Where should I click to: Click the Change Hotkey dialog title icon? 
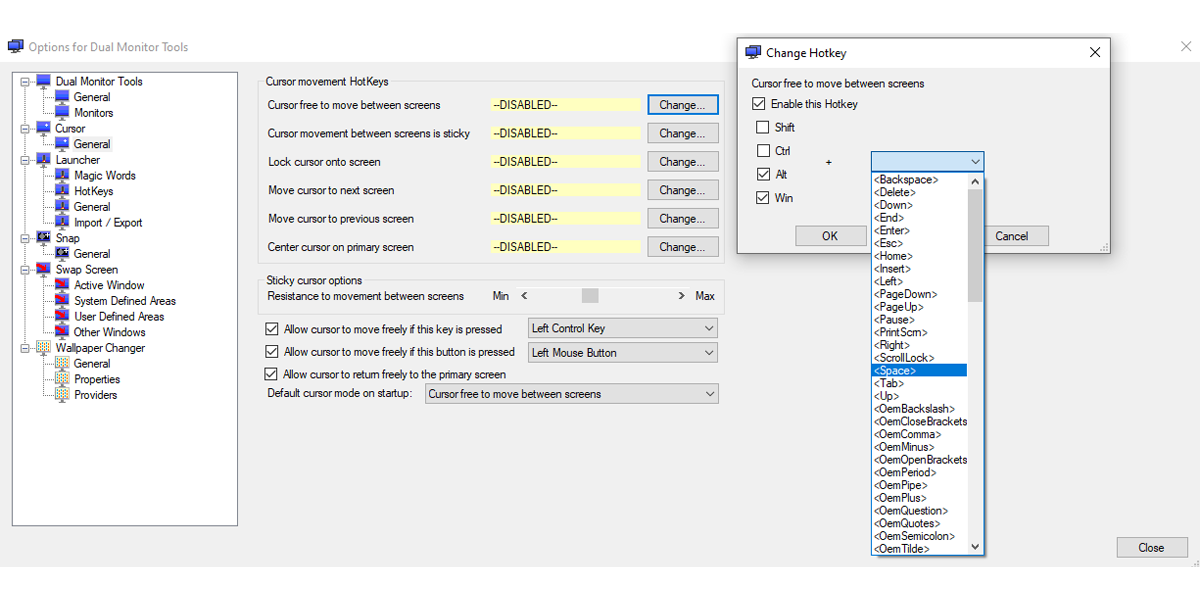click(753, 52)
